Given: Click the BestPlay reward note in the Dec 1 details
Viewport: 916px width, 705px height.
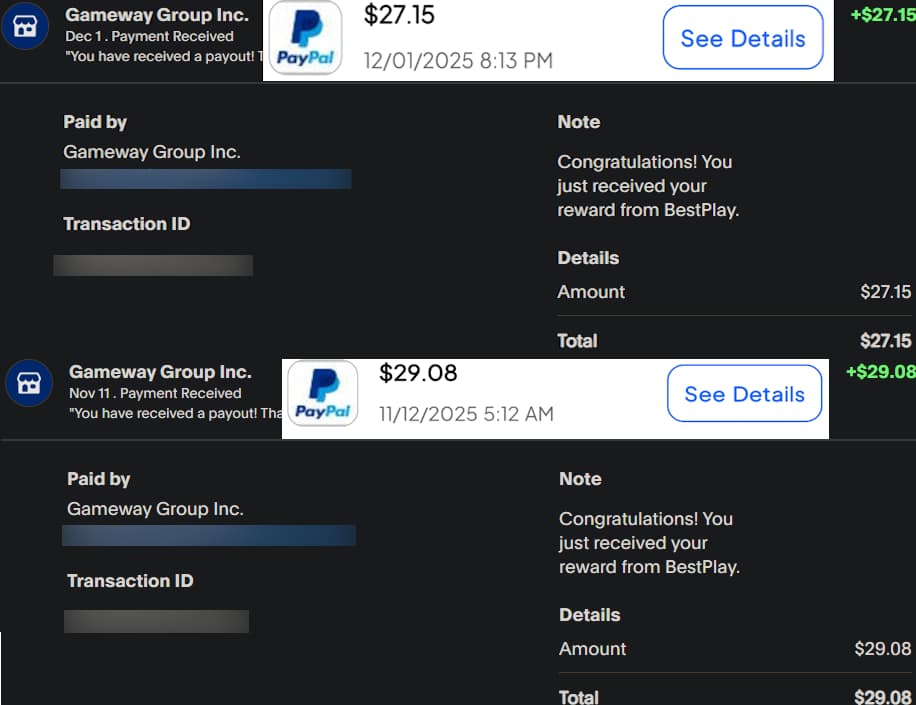Looking at the screenshot, I should tap(647, 186).
